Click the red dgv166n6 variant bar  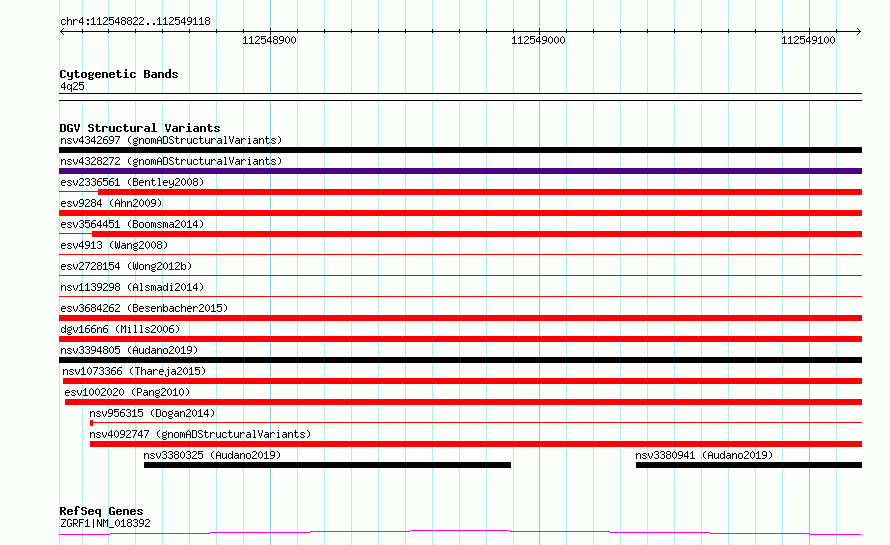click(460, 339)
